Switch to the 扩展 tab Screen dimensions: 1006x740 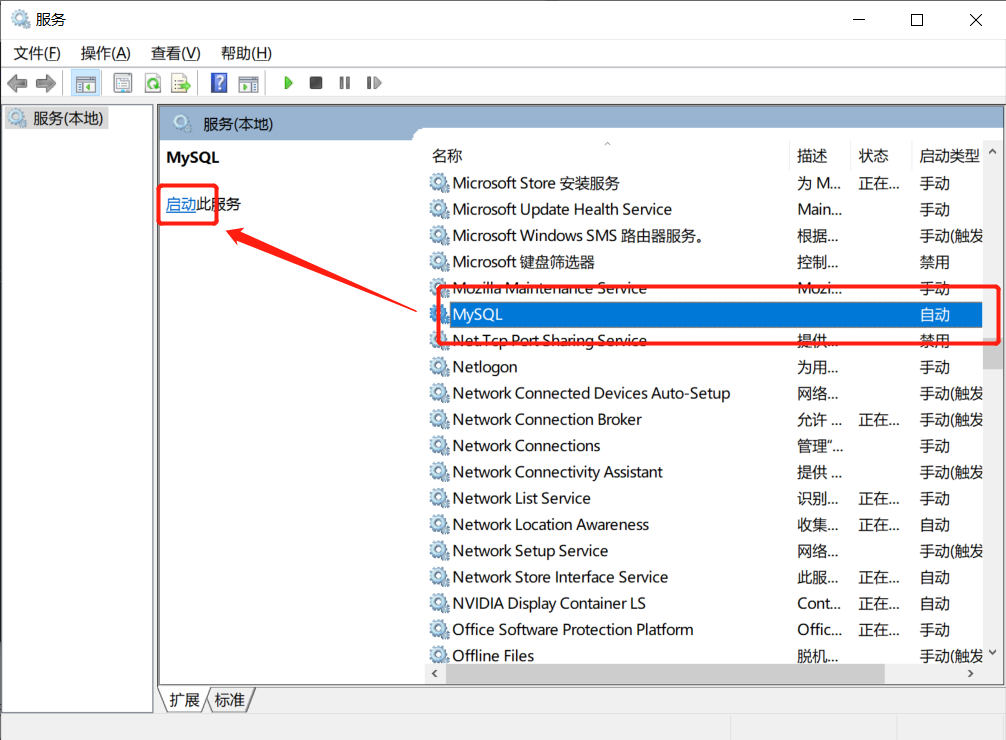click(184, 700)
